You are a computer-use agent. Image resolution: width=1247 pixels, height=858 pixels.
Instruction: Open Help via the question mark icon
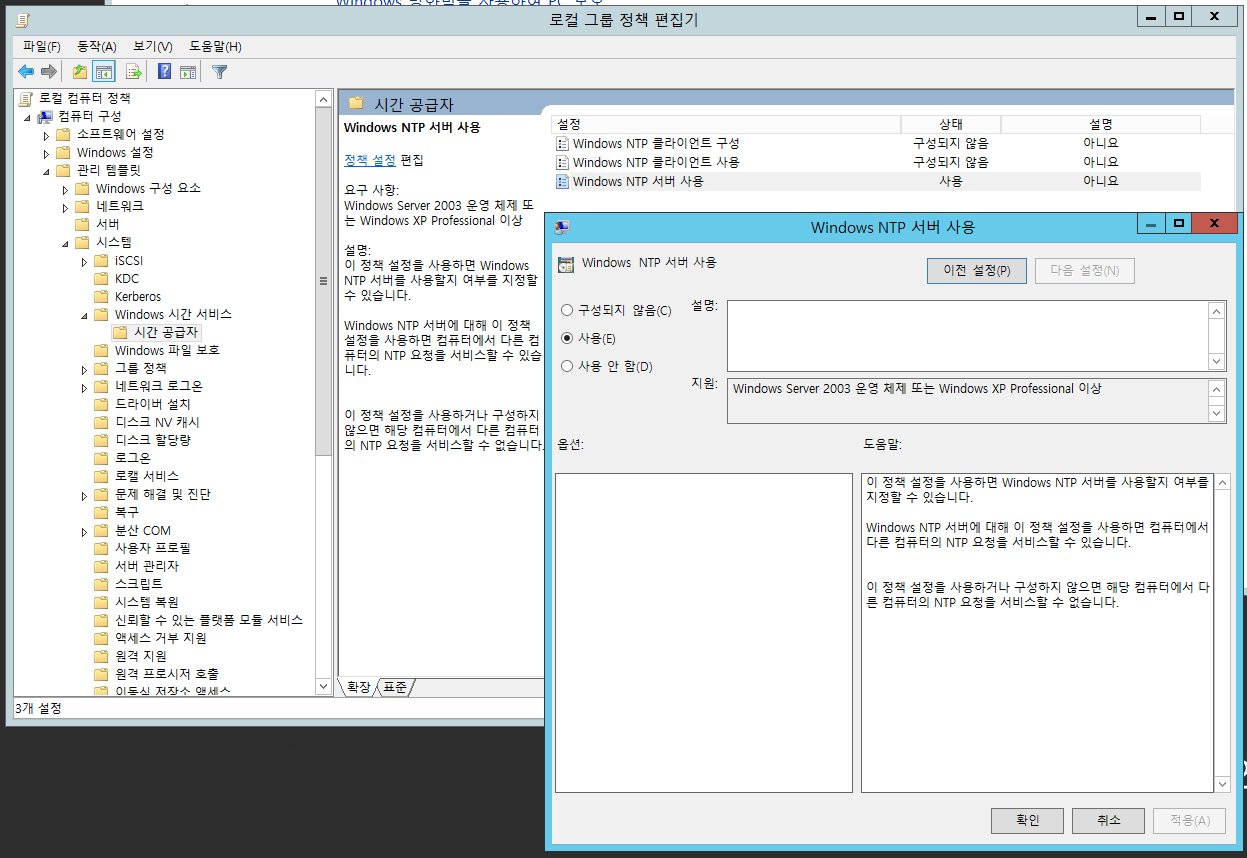tap(165, 71)
